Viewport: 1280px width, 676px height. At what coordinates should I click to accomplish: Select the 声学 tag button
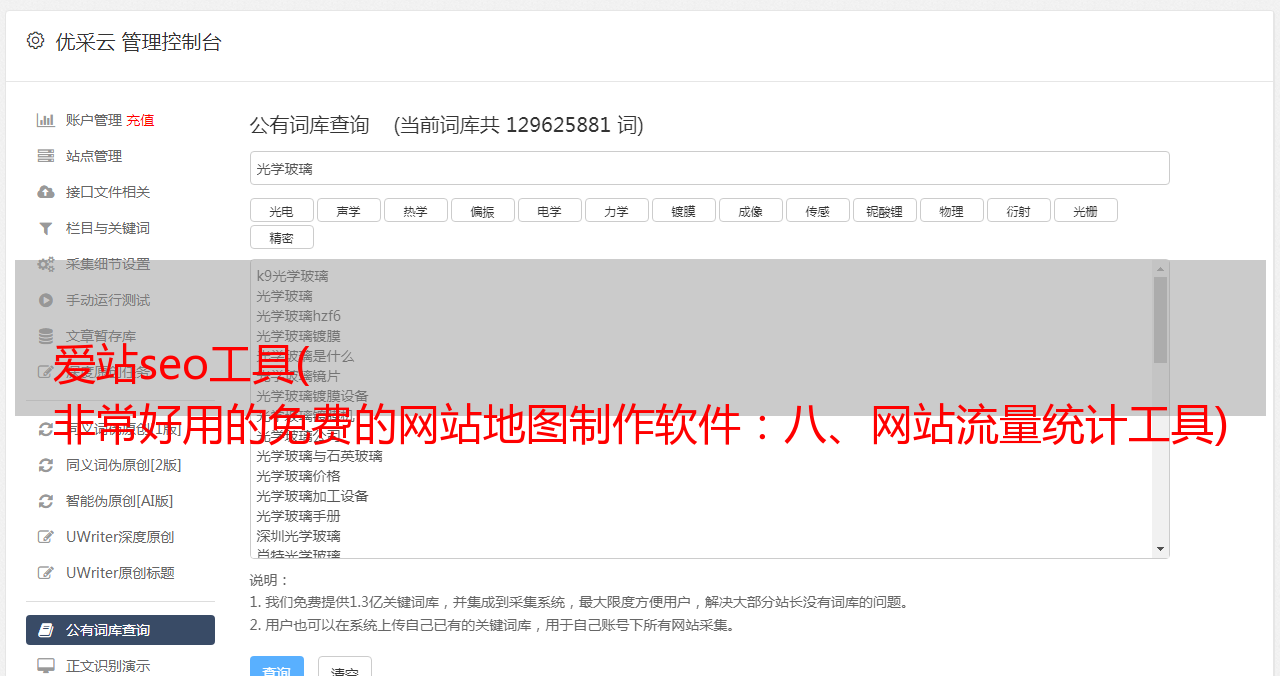348,211
